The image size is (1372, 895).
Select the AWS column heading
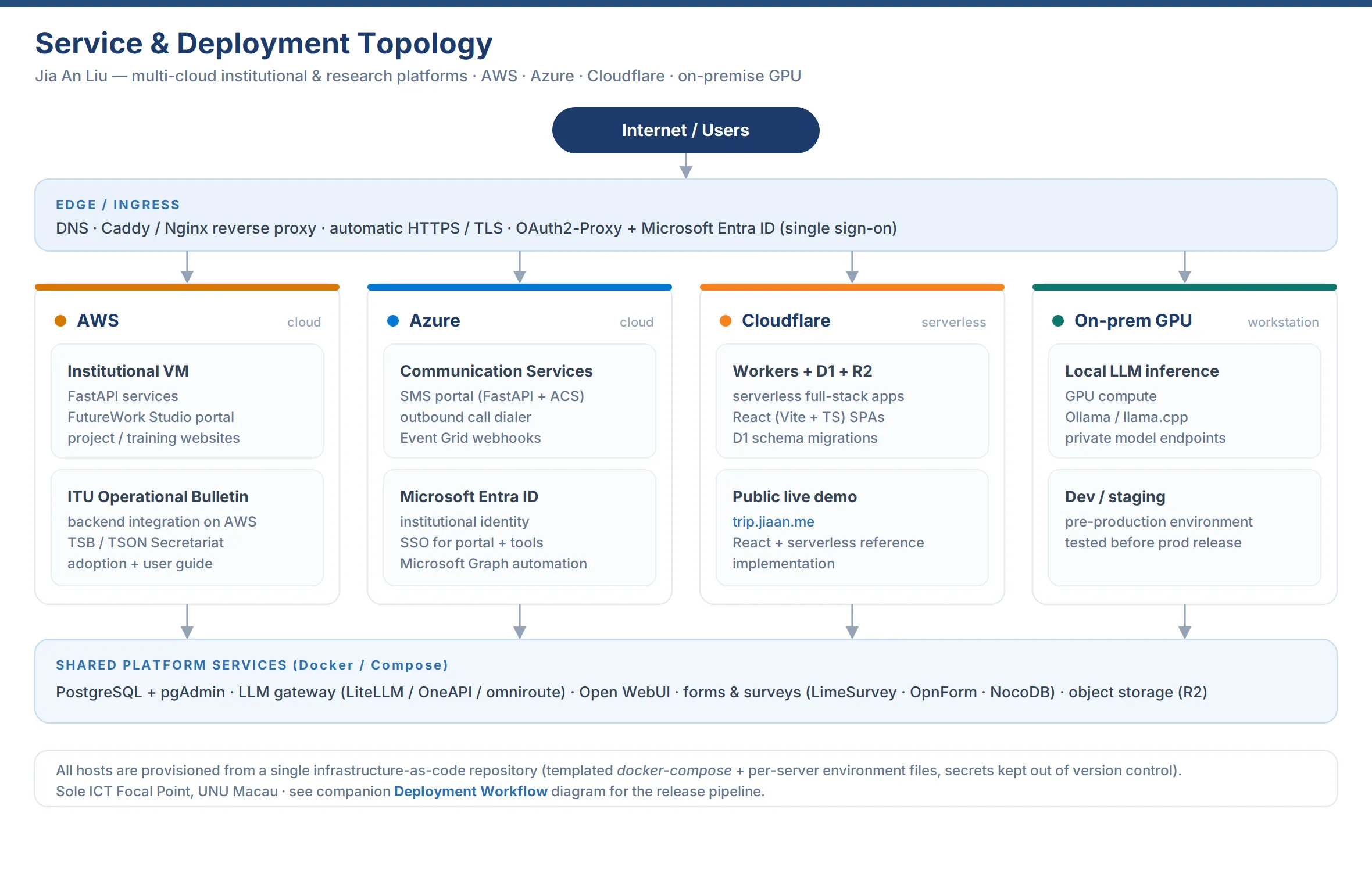(x=98, y=321)
